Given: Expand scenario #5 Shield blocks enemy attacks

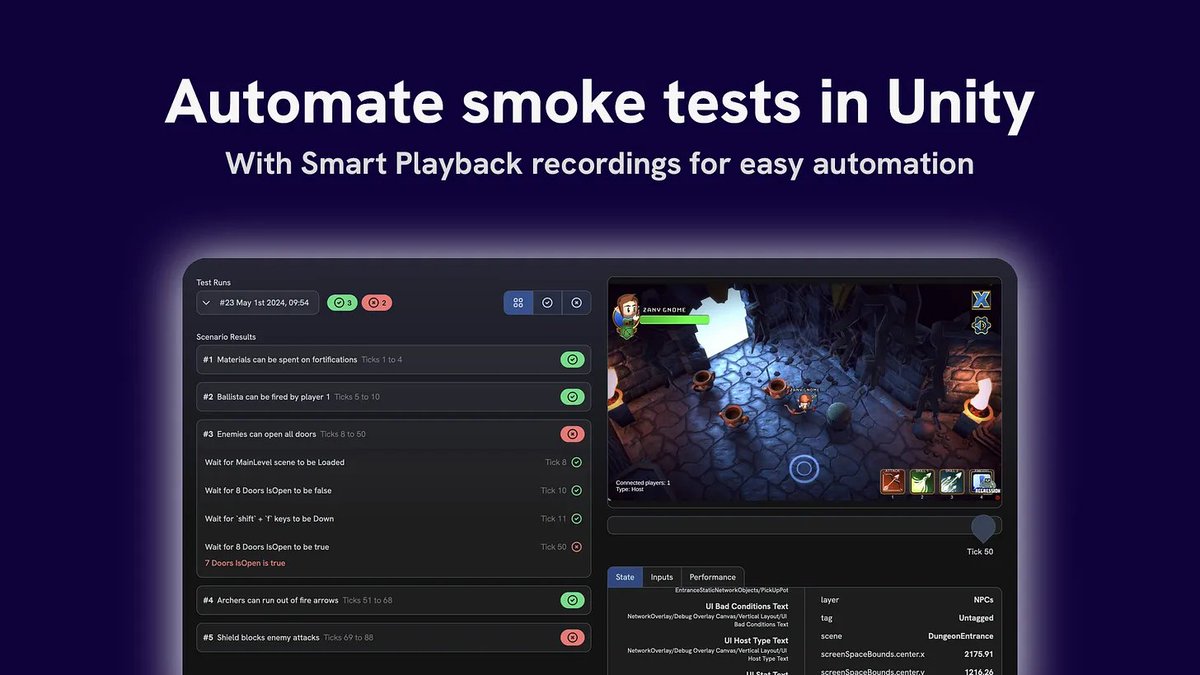Looking at the screenshot, I should click(x=394, y=637).
